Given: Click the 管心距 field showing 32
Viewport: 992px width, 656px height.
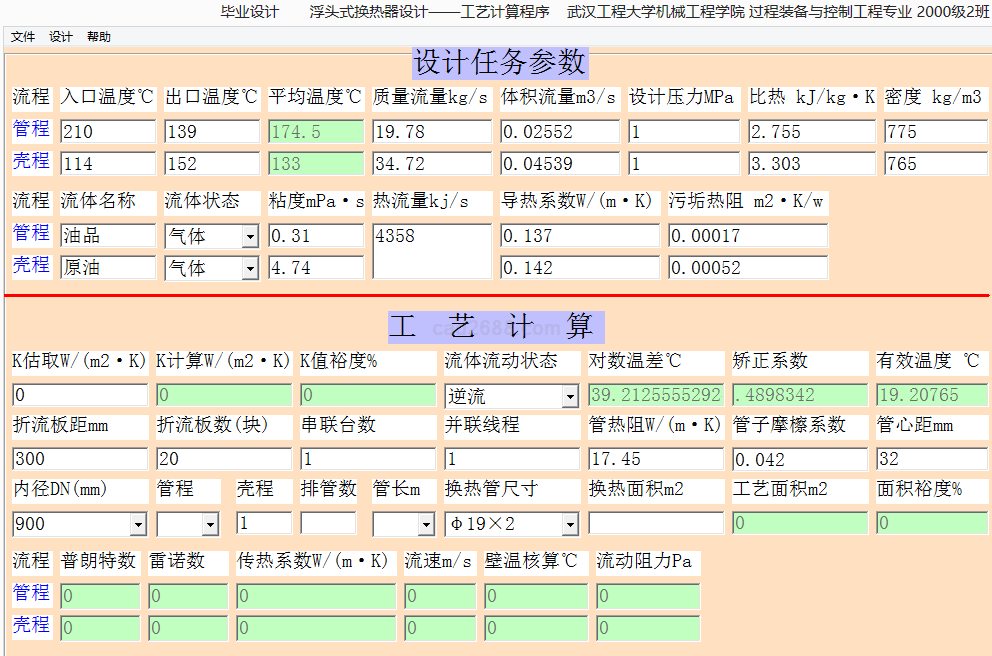Looking at the screenshot, I should click(x=932, y=459).
